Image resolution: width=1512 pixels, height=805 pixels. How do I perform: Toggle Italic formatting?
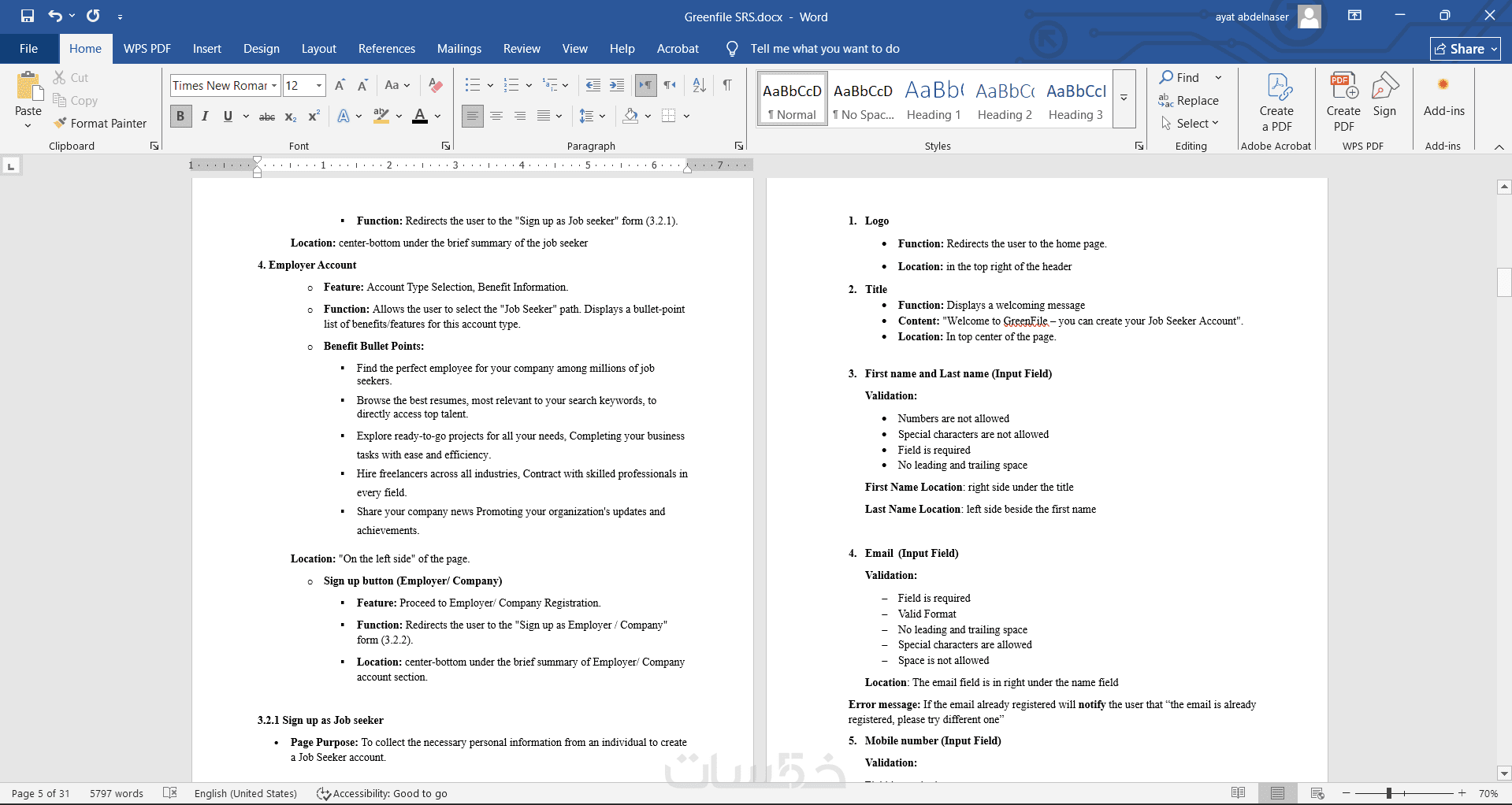pos(205,117)
